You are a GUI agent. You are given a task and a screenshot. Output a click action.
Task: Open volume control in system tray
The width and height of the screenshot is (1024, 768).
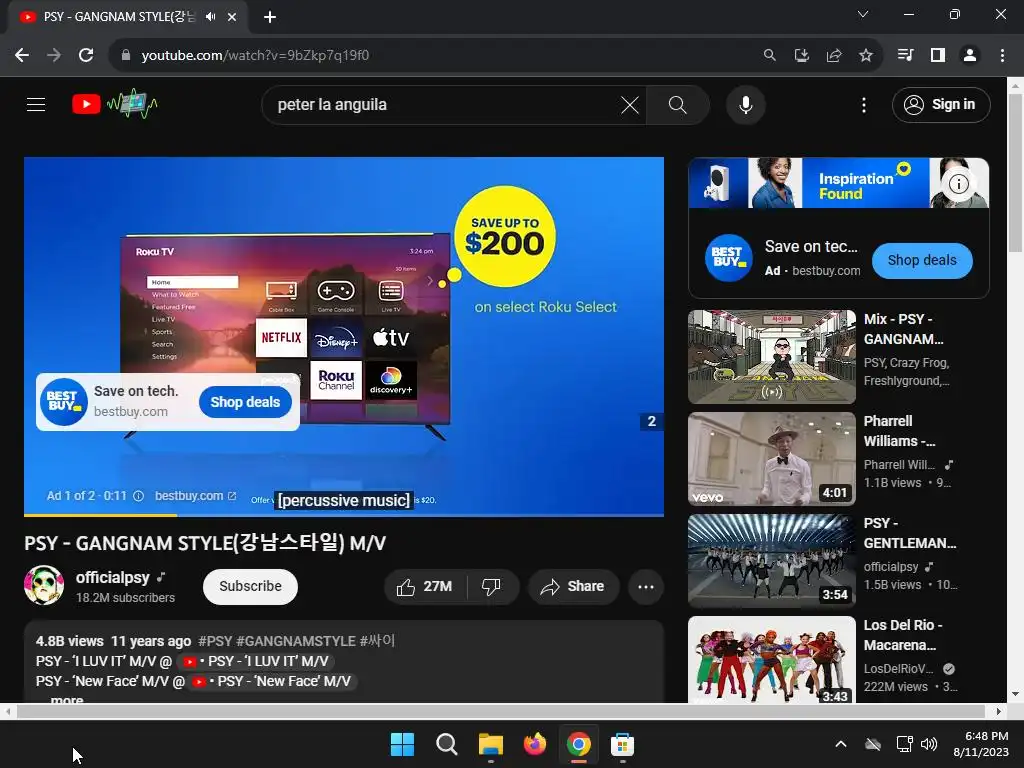929,744
